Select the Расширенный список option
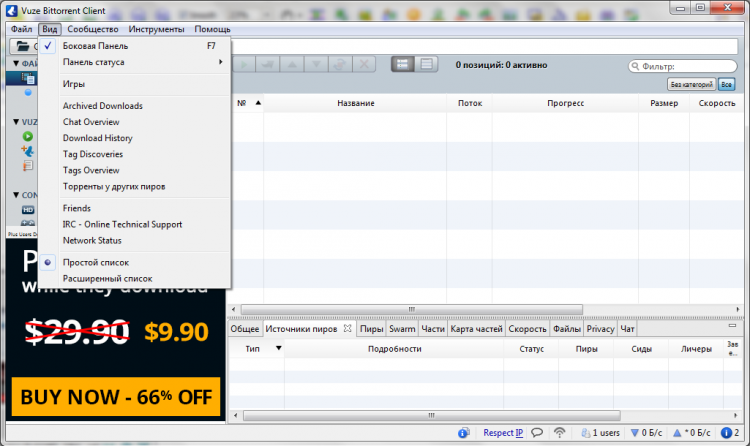750x446 pixels. tap(107, 278)
